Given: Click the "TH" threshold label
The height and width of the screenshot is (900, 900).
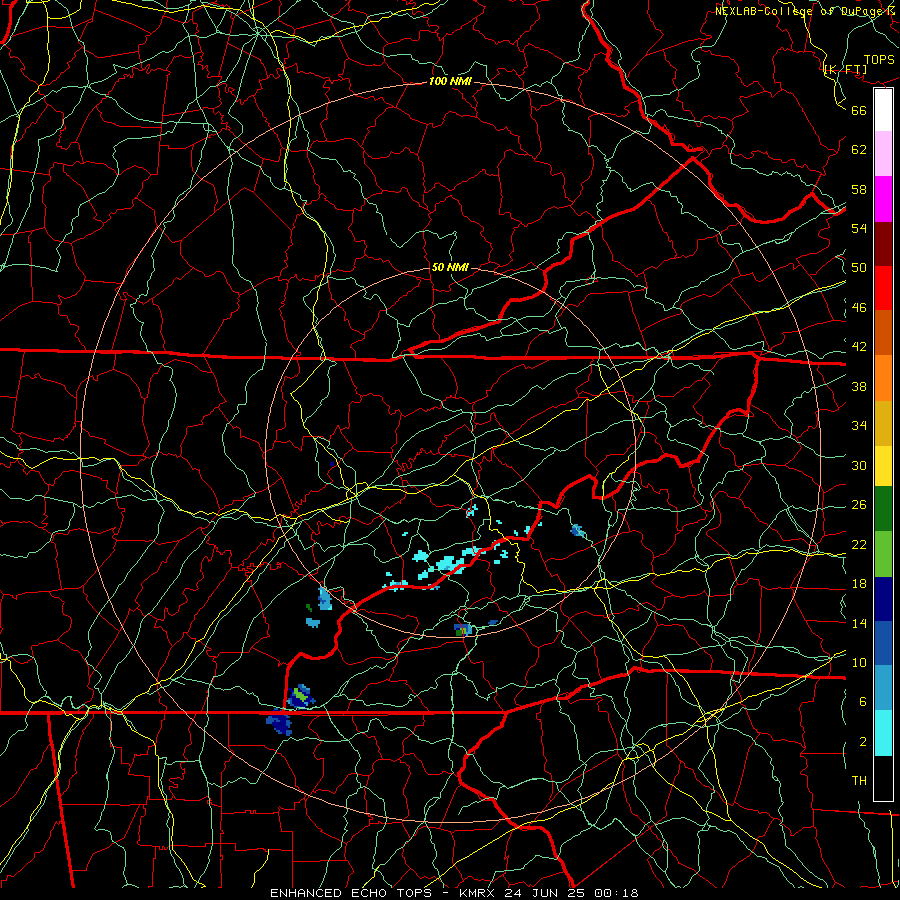Looking at the screenshot, I should (859, 781).
